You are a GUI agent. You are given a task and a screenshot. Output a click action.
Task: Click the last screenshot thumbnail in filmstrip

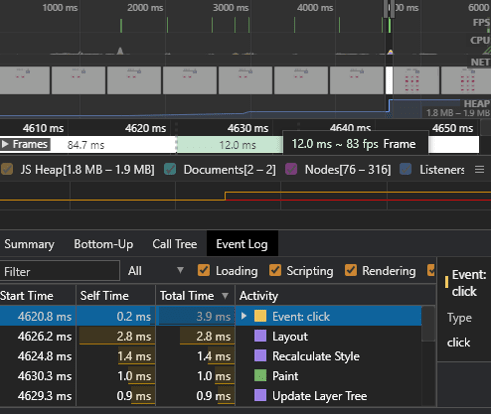coord(466,80)
